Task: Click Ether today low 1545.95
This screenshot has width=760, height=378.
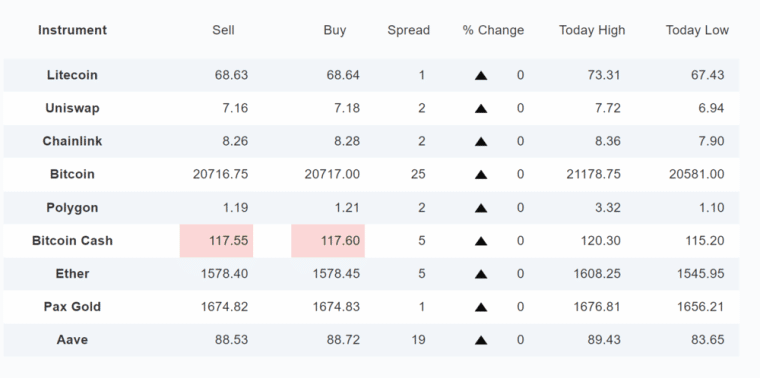Action: (701, 273)
